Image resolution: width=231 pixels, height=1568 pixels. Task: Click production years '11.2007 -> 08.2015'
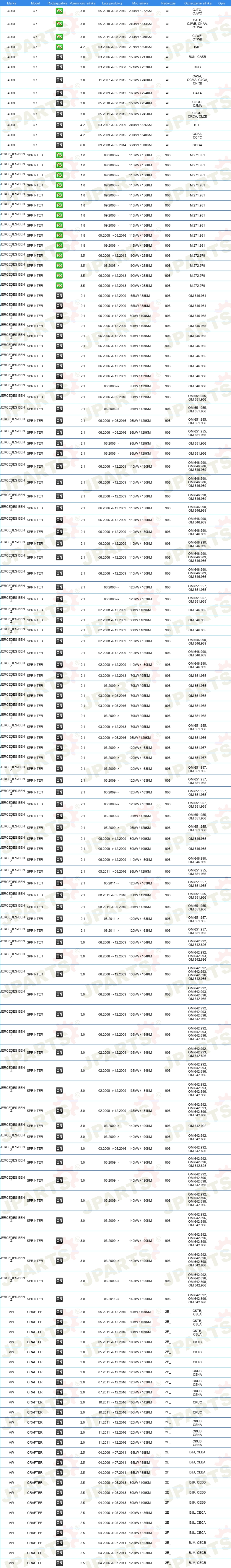pyautogui.click(x=112, y=80)
